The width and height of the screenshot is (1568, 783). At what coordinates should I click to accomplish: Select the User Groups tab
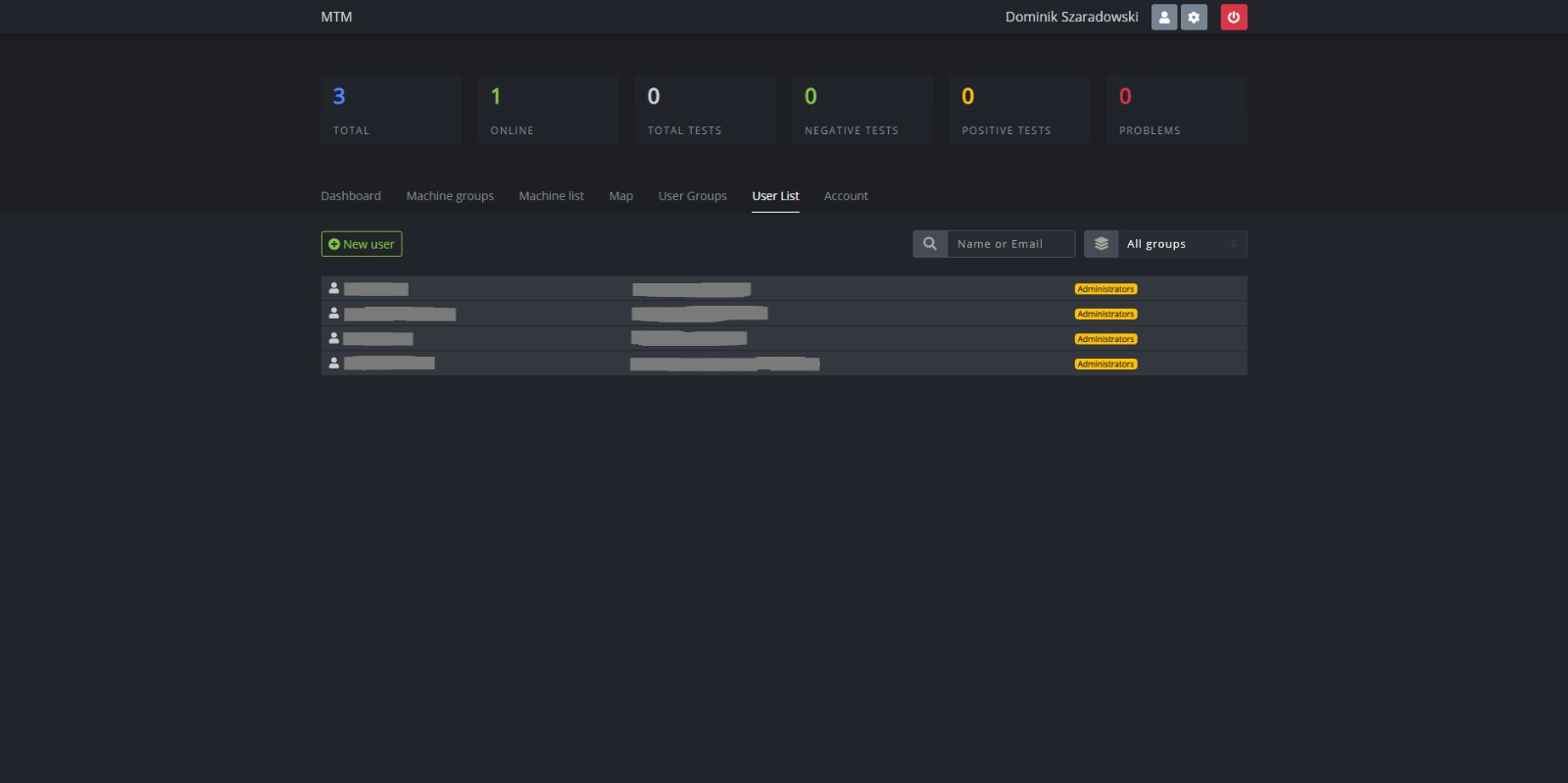click(x=692, y=196)
